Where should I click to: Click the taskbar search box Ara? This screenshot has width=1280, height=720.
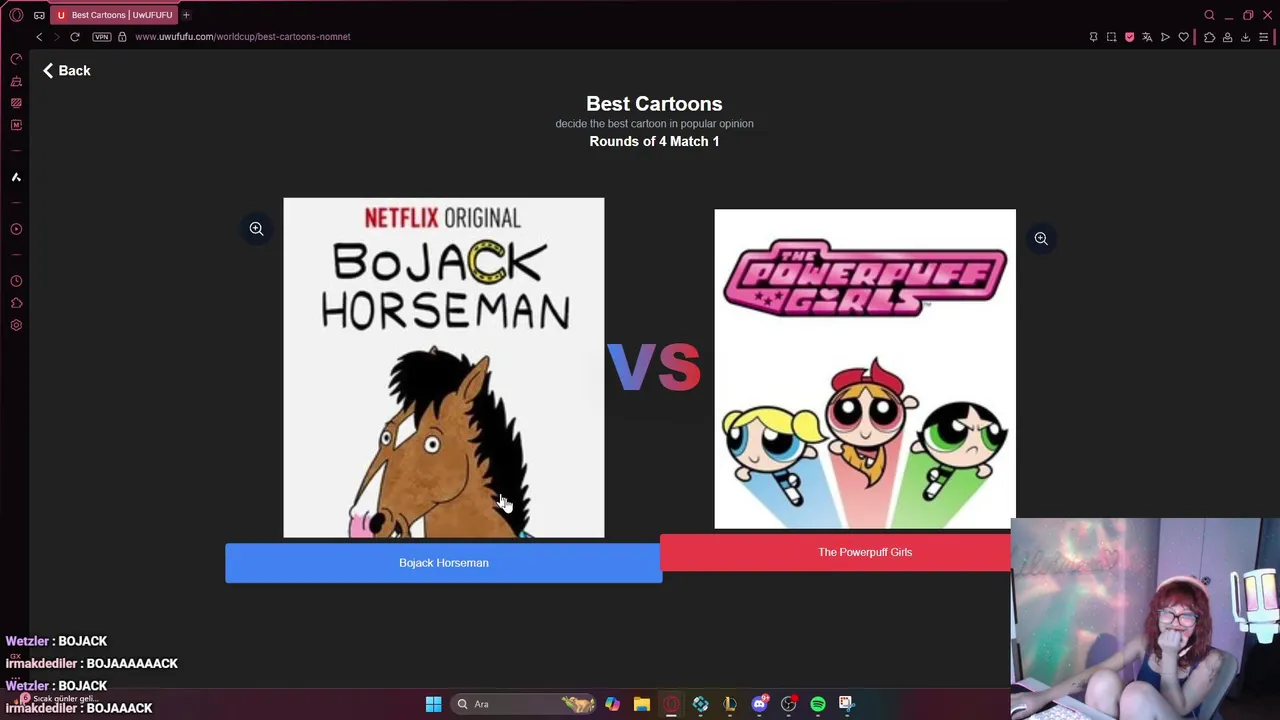525,704
